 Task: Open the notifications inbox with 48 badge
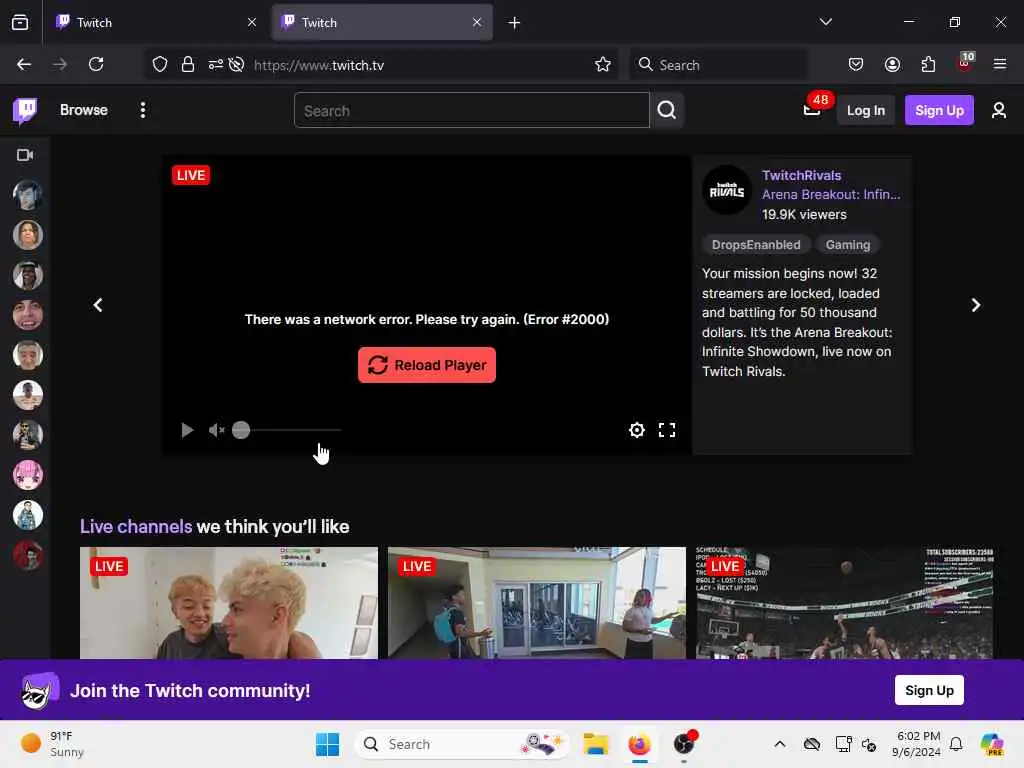pyautogui.click(x=812, y=109)
